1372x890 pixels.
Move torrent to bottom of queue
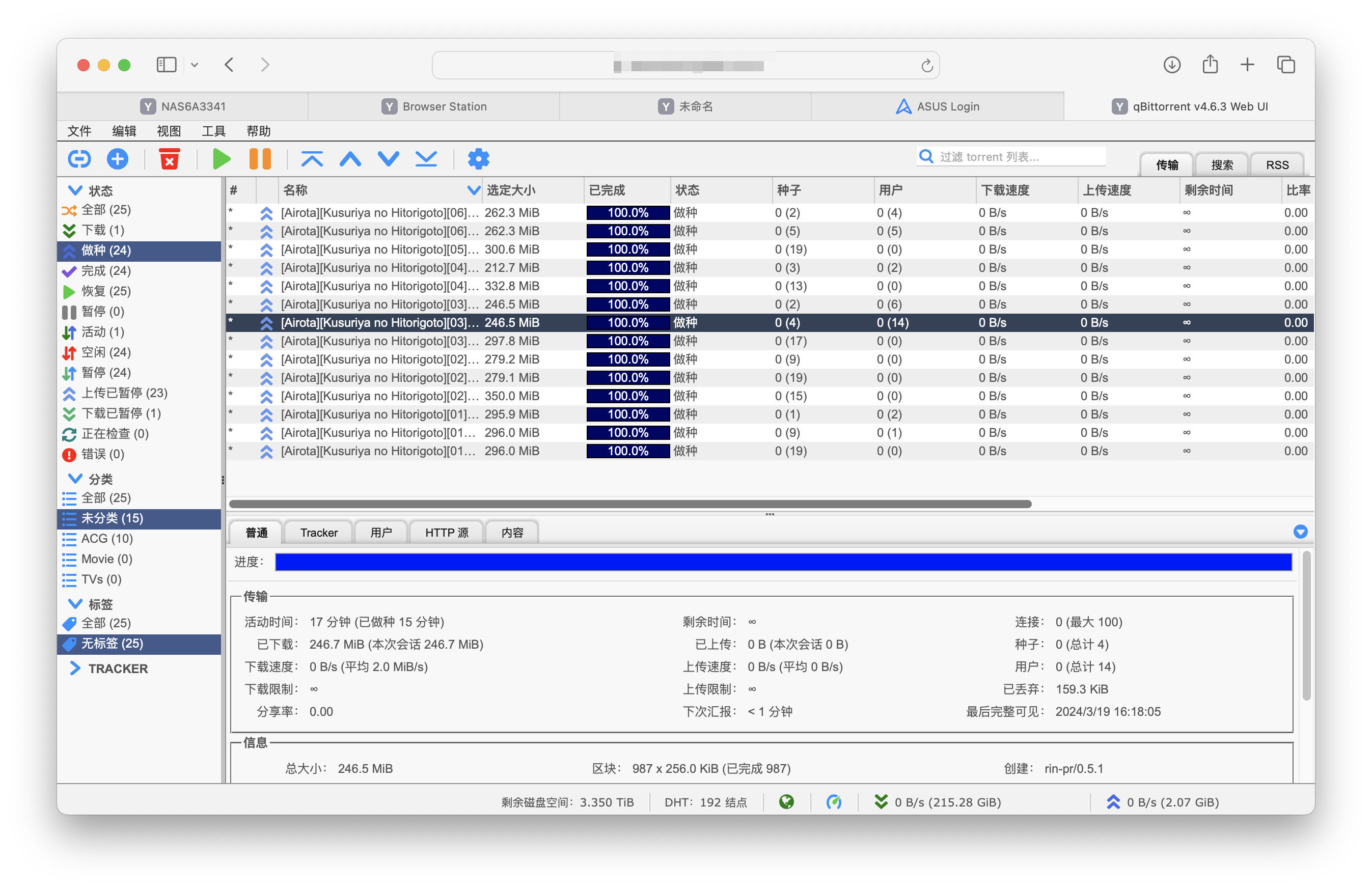point(427,158)
